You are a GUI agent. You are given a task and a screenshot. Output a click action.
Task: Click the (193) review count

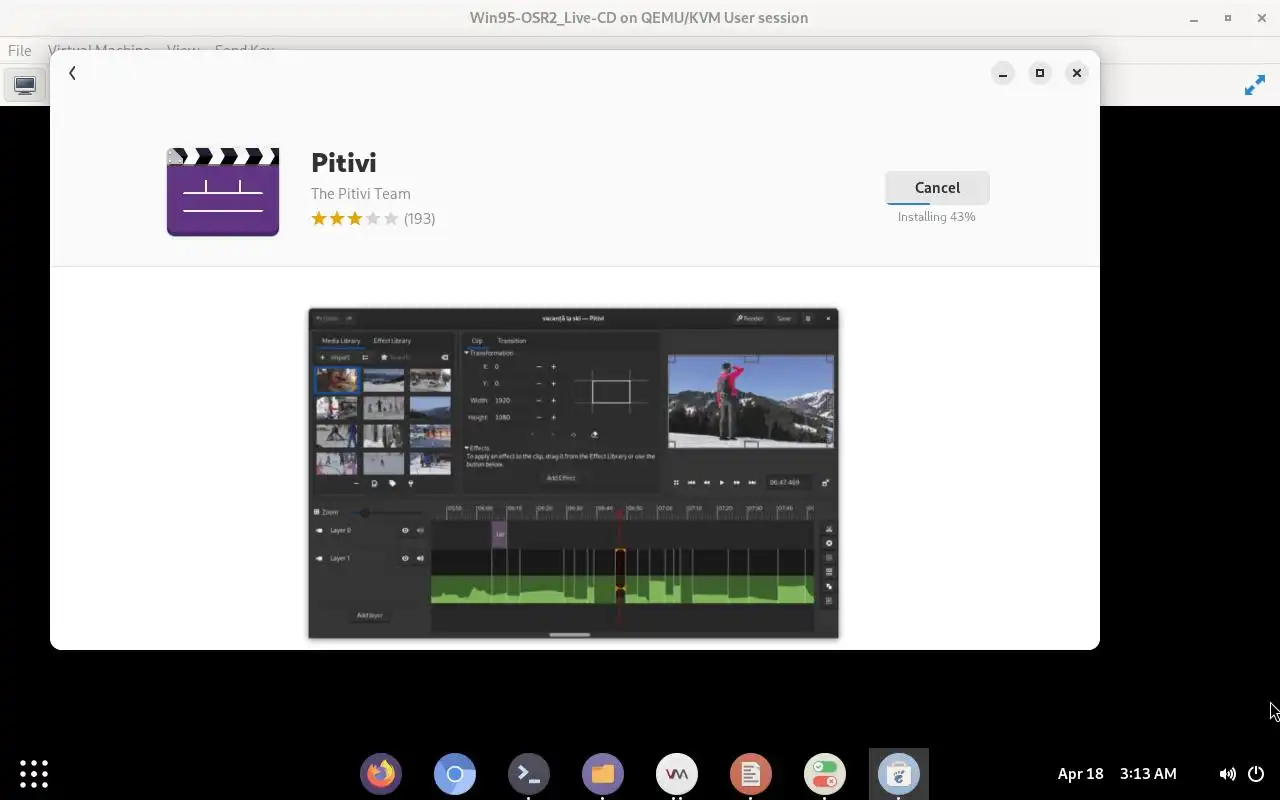point(419,218)
